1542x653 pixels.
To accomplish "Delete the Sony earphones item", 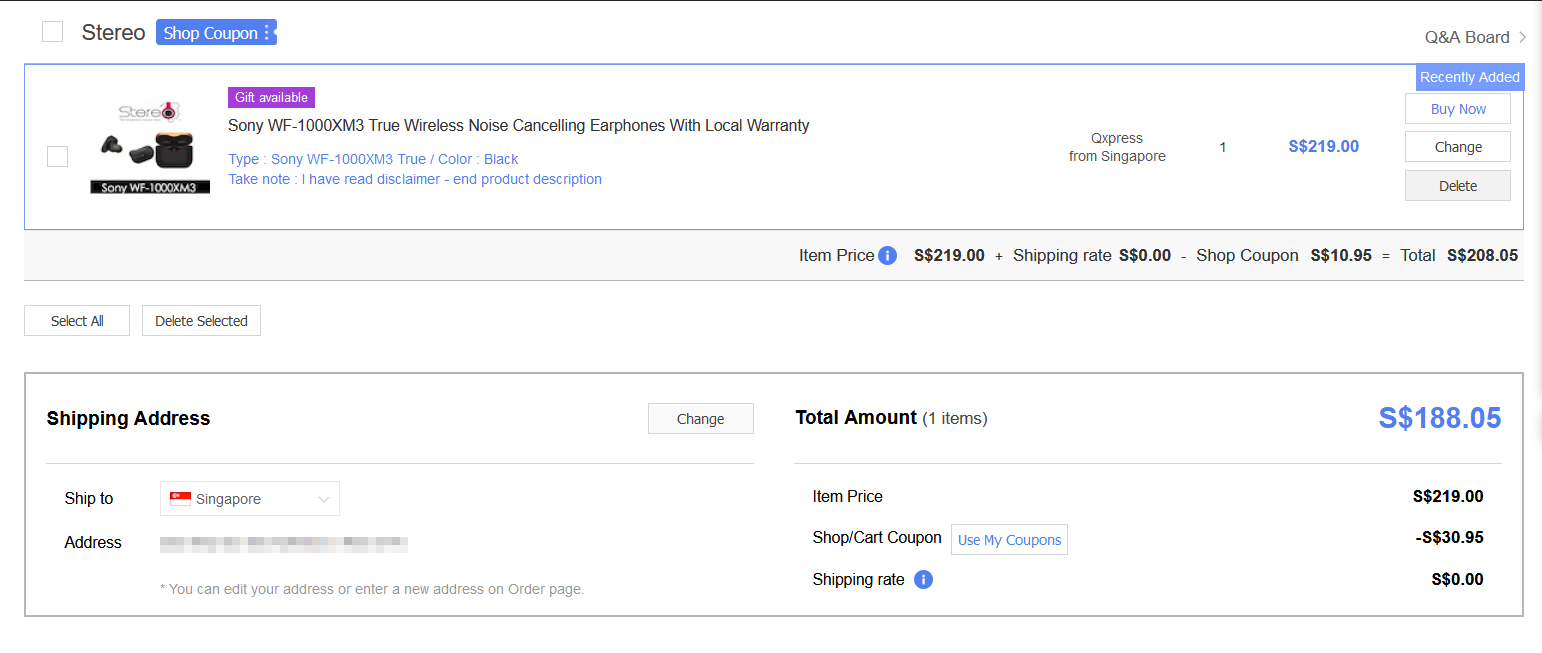I will (x=1458, y=186).
